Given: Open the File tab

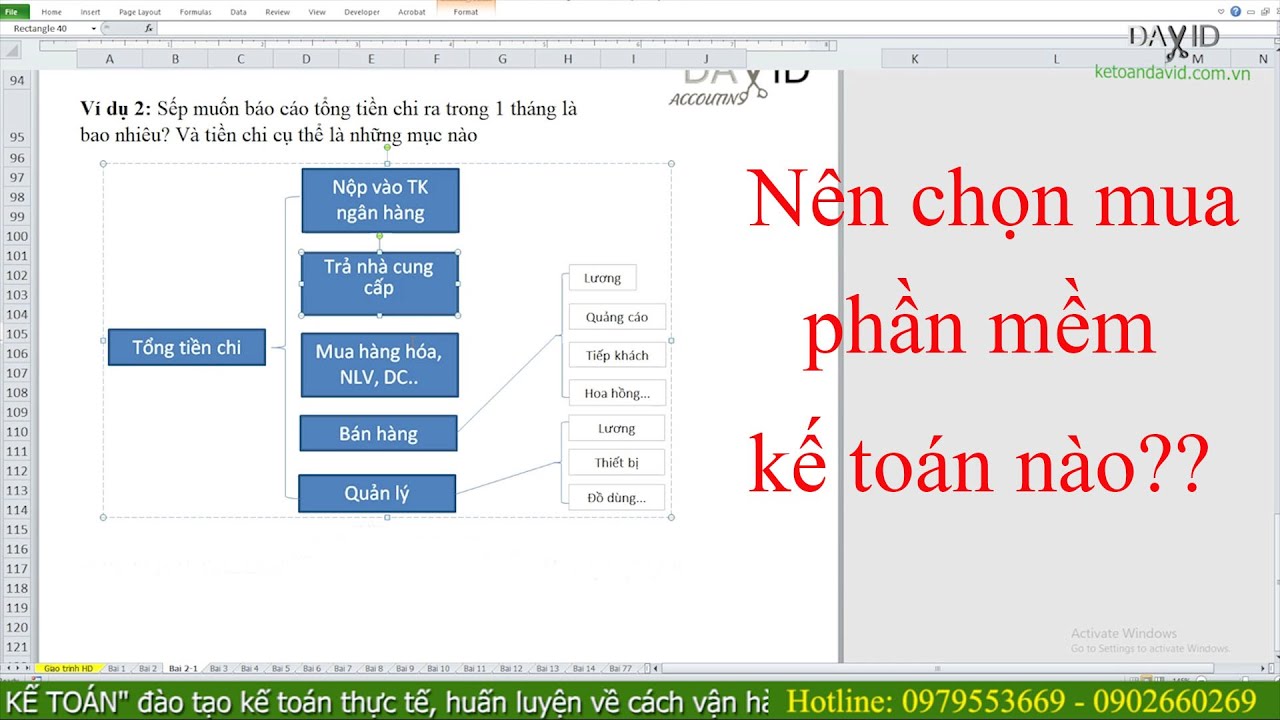Looking at the screenshot, I should tap(16, 12).
